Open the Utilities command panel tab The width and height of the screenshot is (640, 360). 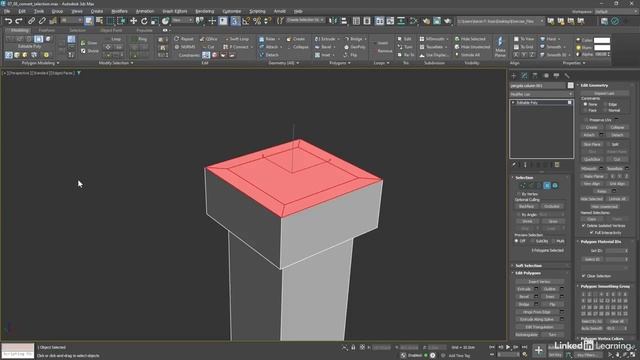coord(567,76)
